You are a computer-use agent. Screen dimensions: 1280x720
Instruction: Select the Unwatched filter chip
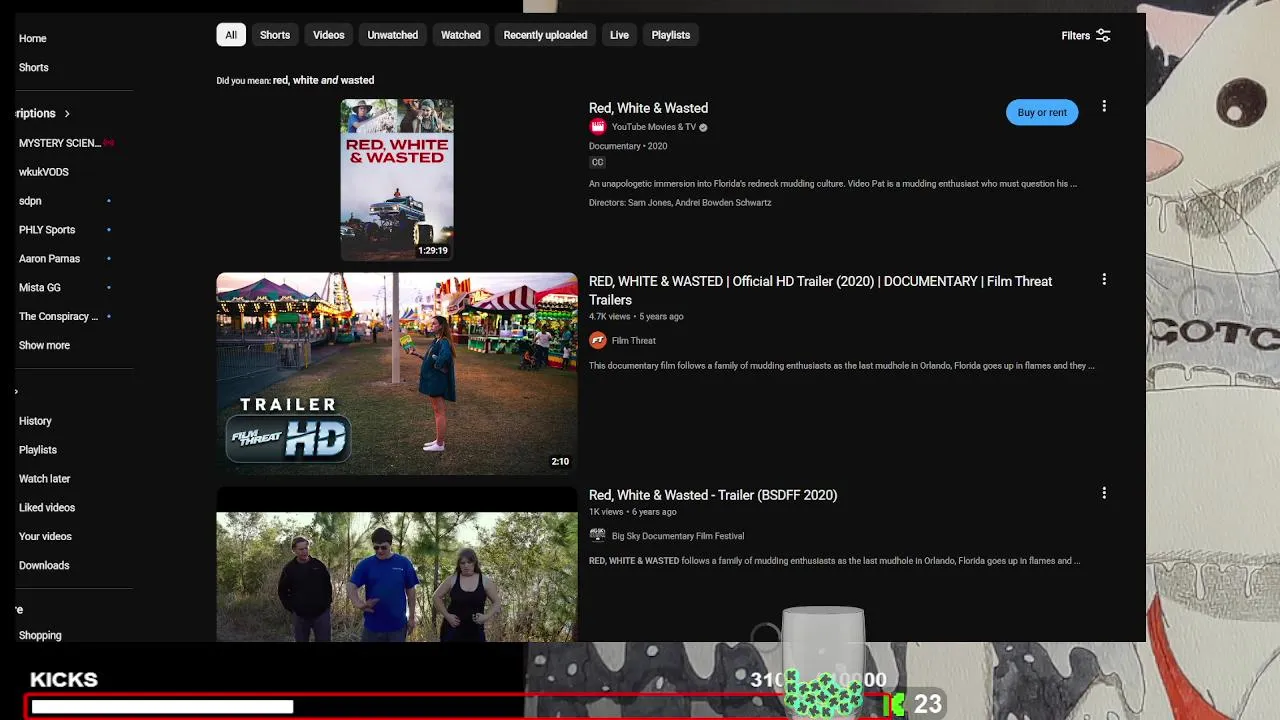(x=392, y=35)
